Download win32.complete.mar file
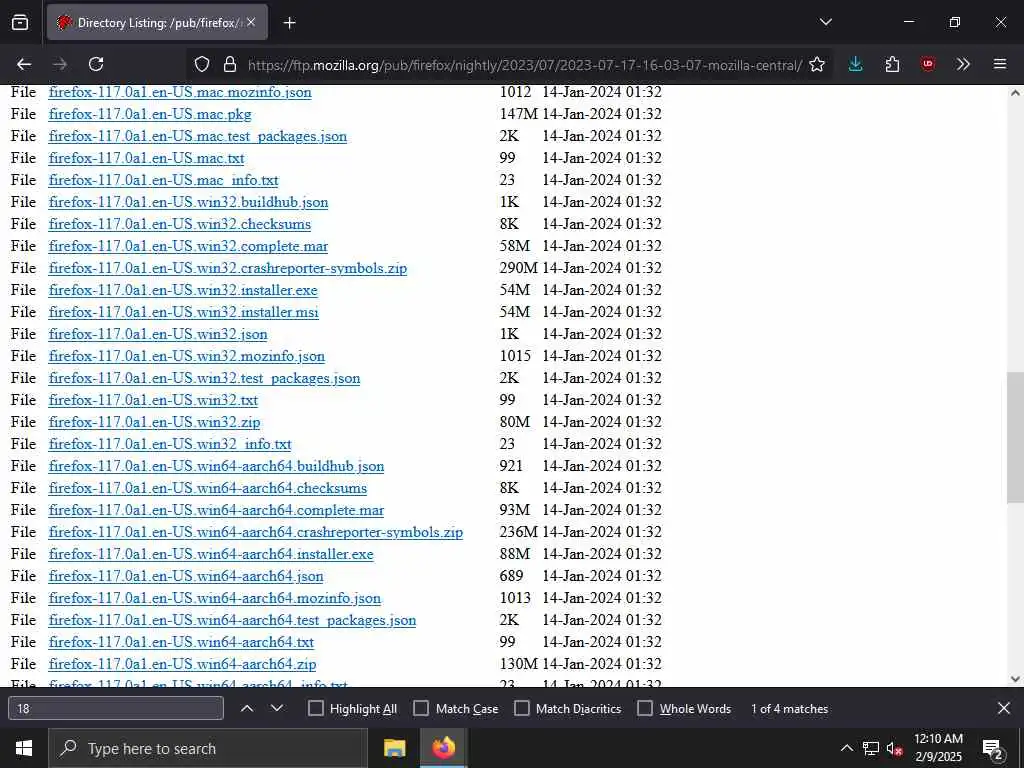Screen dimensions: 1024x768 (x=188, y=246)
